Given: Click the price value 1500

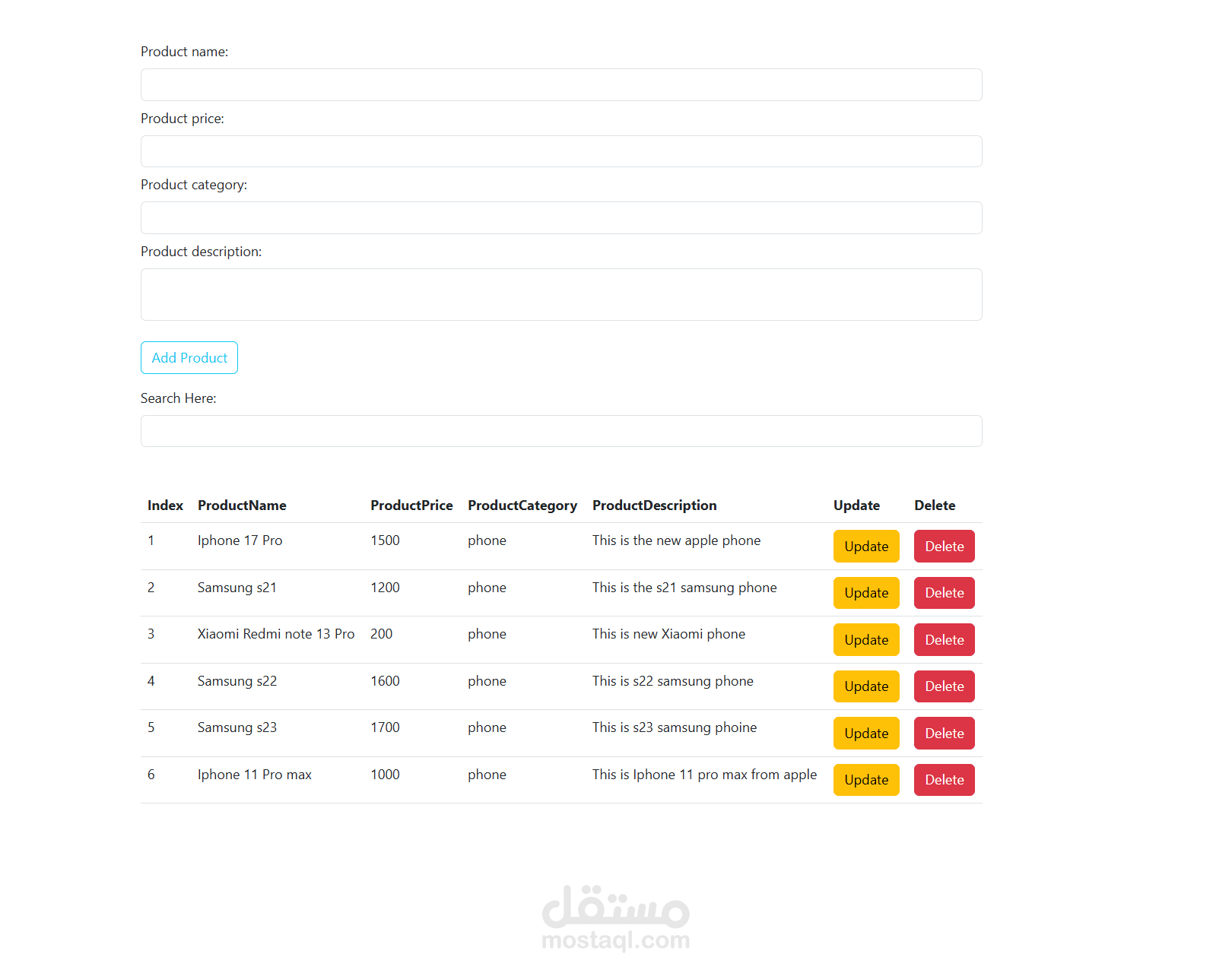Looking at the screenshot, I should pos(385,540).
